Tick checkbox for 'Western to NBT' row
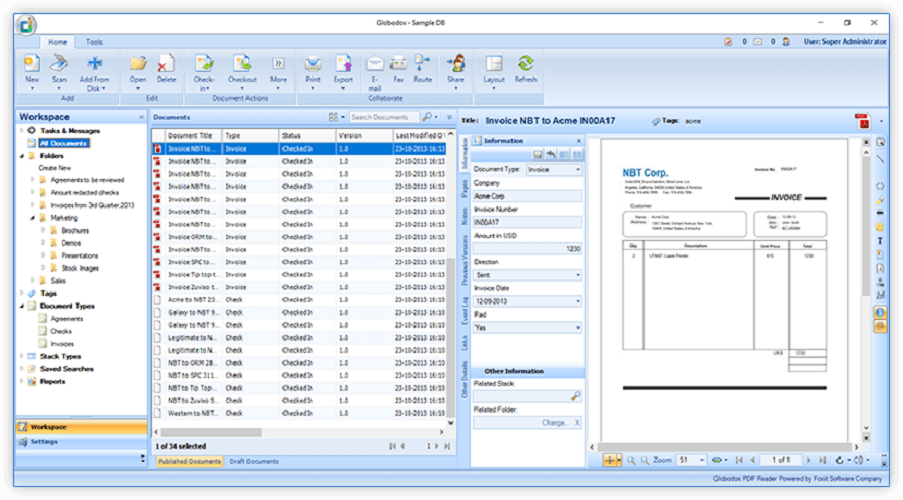Screen dimensions: 903x500 (157, 413)
